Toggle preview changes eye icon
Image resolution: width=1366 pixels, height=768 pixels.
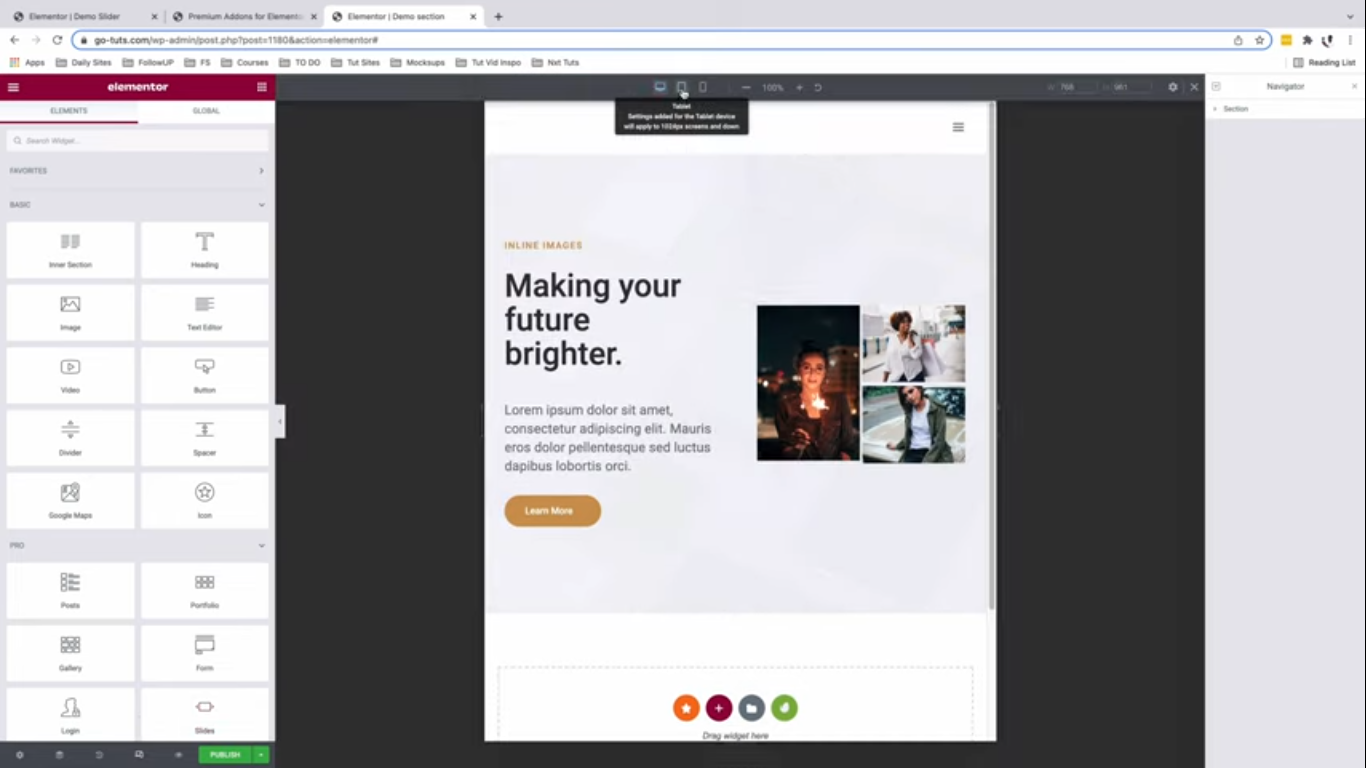coord(179,755)
